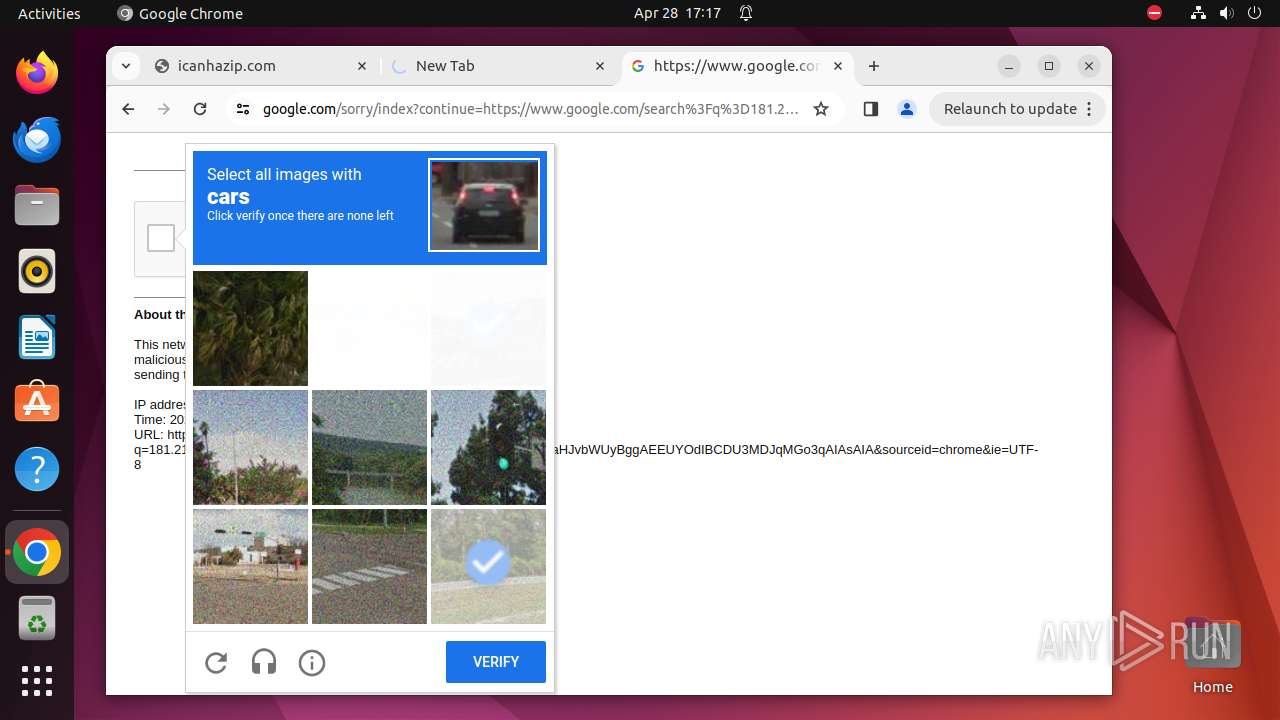Show captcha help information
1280x720 pixels.
312,662
